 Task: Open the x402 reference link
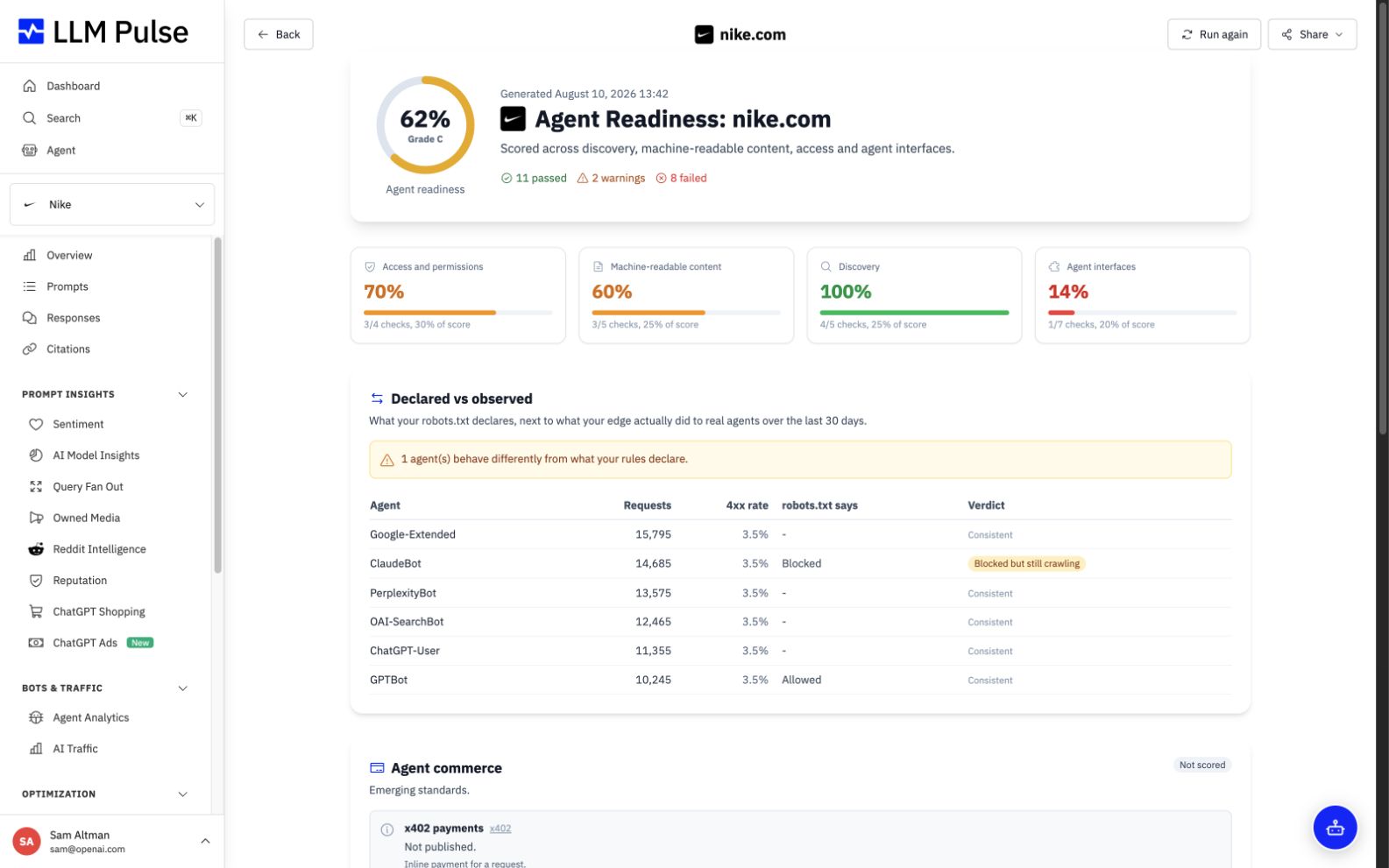(500, 829)
